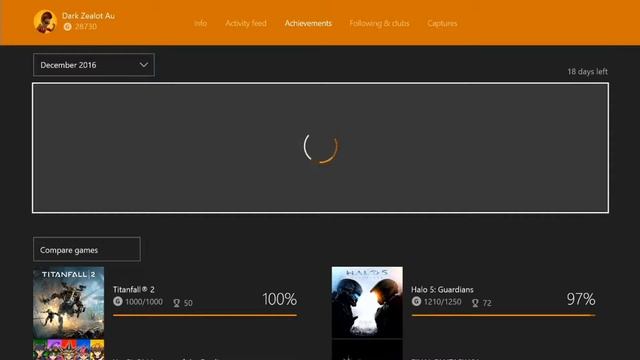The image size is (640, 360).
Task: Select trophy icon beside 50 in Titanfall 2
Action: pyautogui.click(x=176, y=303)
